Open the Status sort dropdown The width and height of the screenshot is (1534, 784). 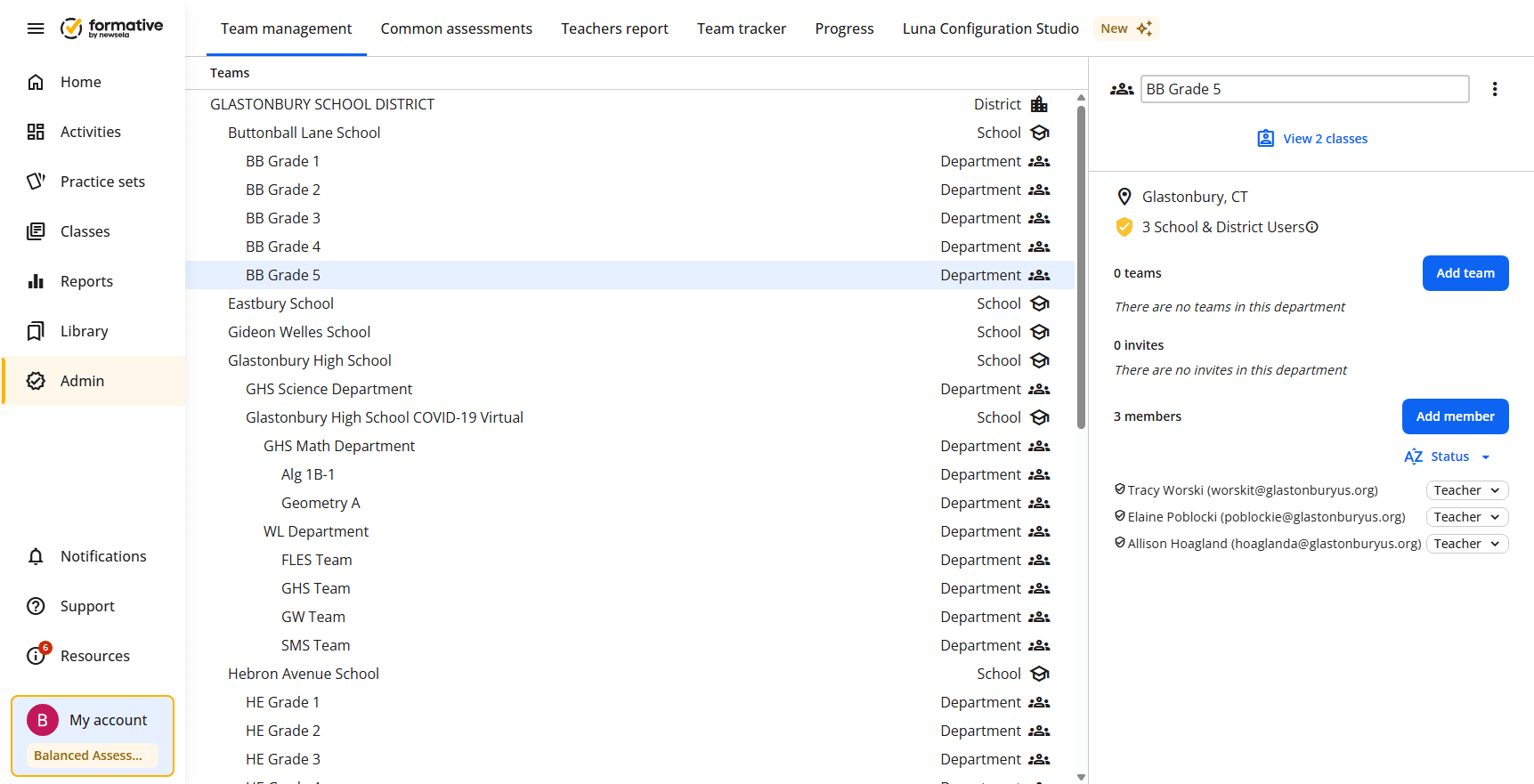click(1448, 457)
